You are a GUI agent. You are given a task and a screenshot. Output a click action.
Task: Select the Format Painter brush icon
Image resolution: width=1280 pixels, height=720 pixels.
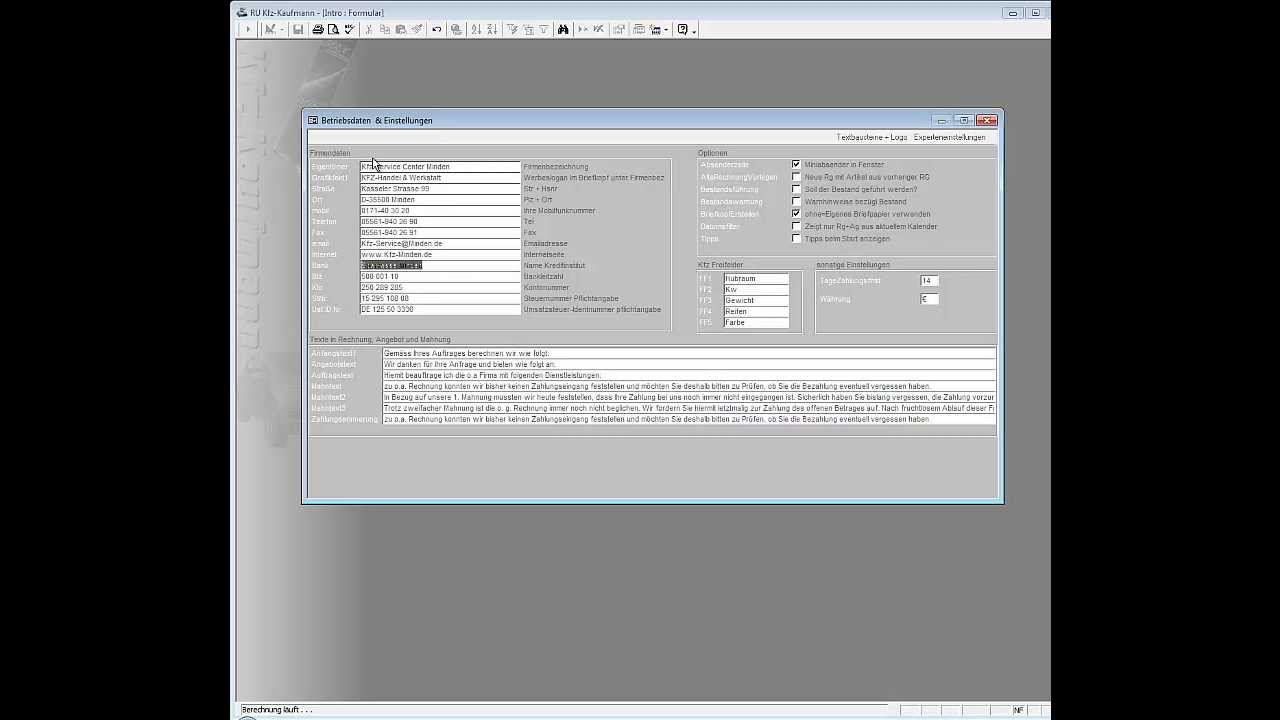(x=416, y=30)
